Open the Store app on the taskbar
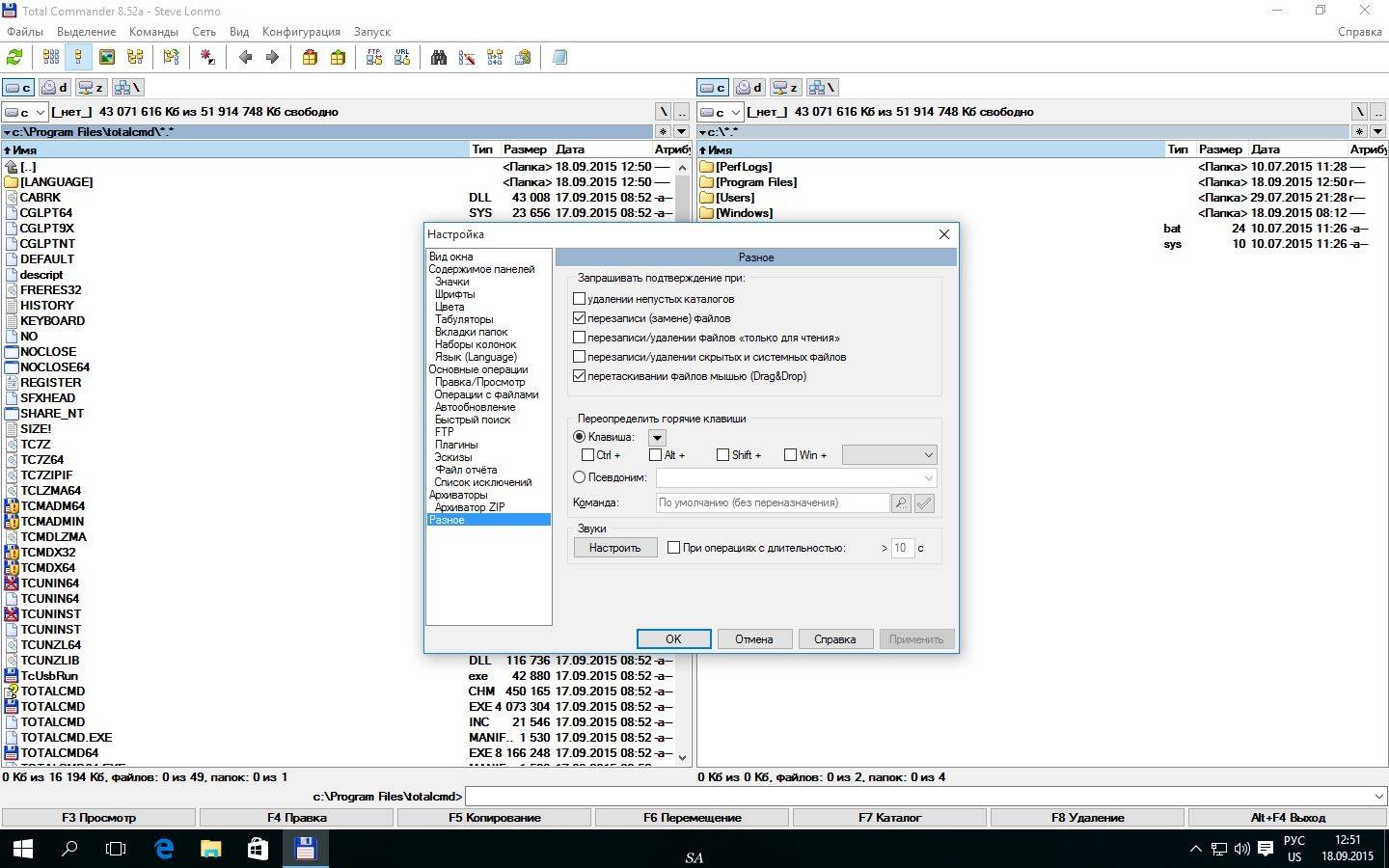The height and width of the screenshot is (868, 1389). [258, 849]
